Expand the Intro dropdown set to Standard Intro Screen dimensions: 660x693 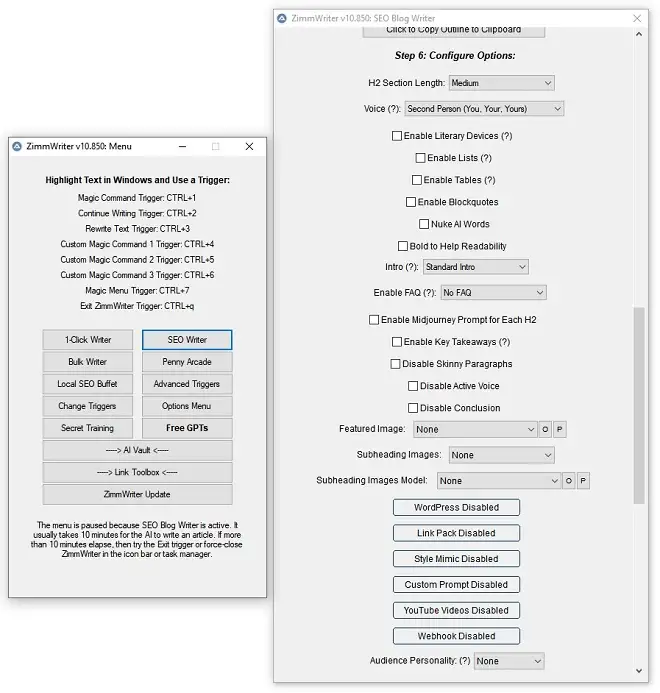click(476, 267)
